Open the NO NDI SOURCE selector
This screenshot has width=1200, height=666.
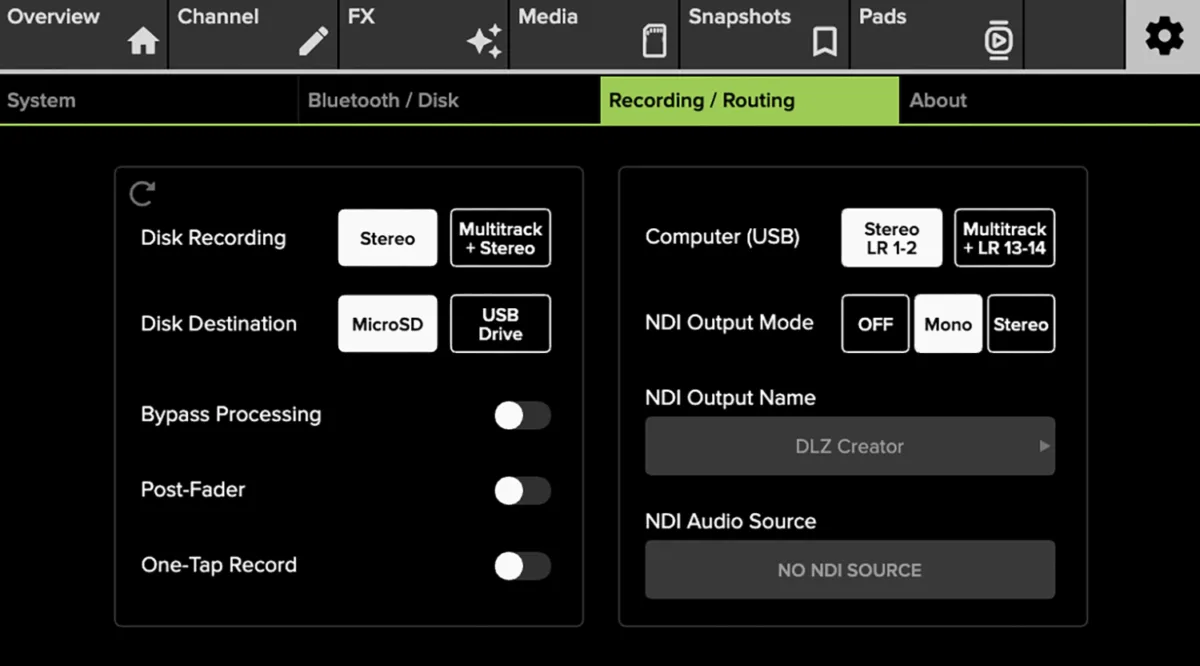point(850,570)
